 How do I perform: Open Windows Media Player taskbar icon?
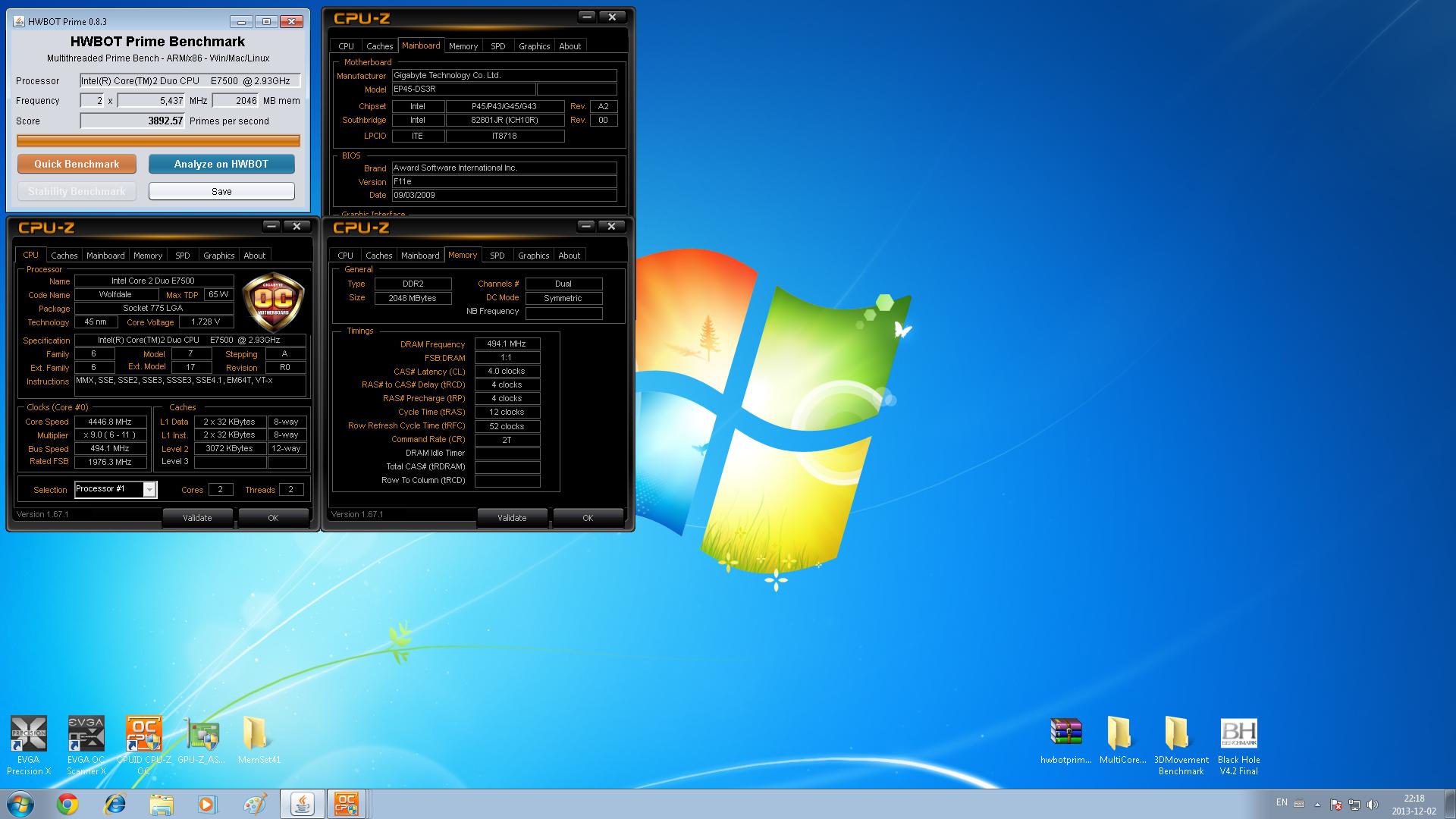click(208, 804)
